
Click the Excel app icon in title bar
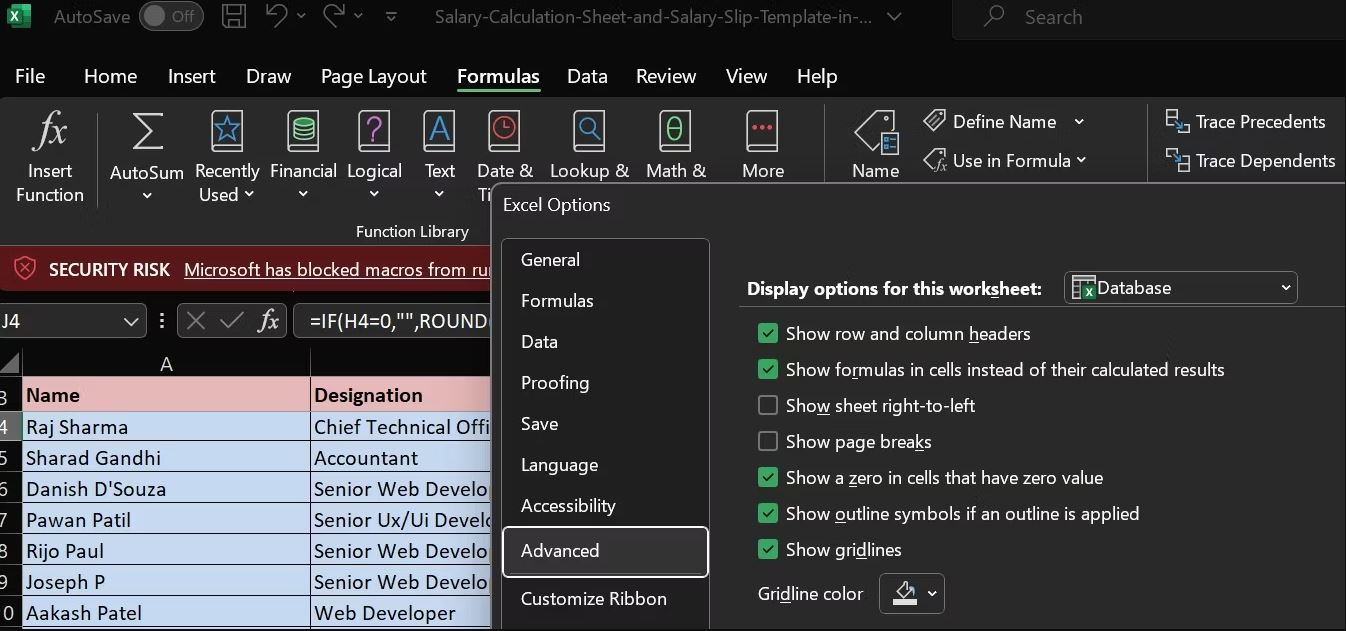pos(18,16)
